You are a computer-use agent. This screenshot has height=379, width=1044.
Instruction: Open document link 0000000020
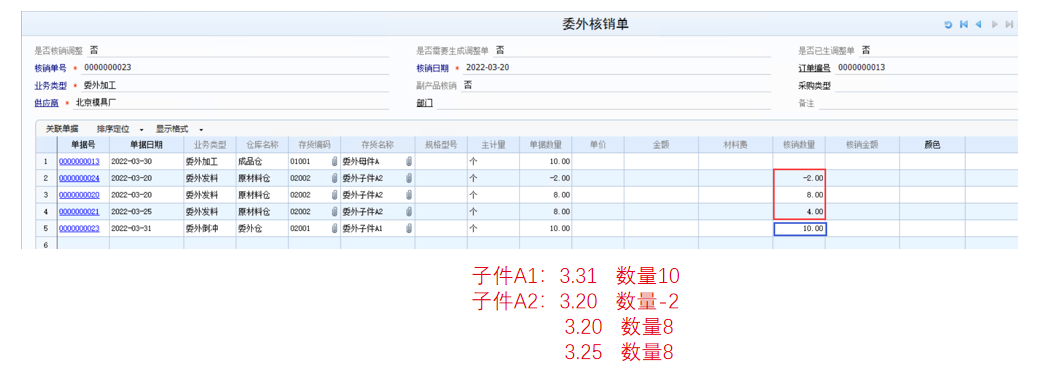(x=79, y=195)
